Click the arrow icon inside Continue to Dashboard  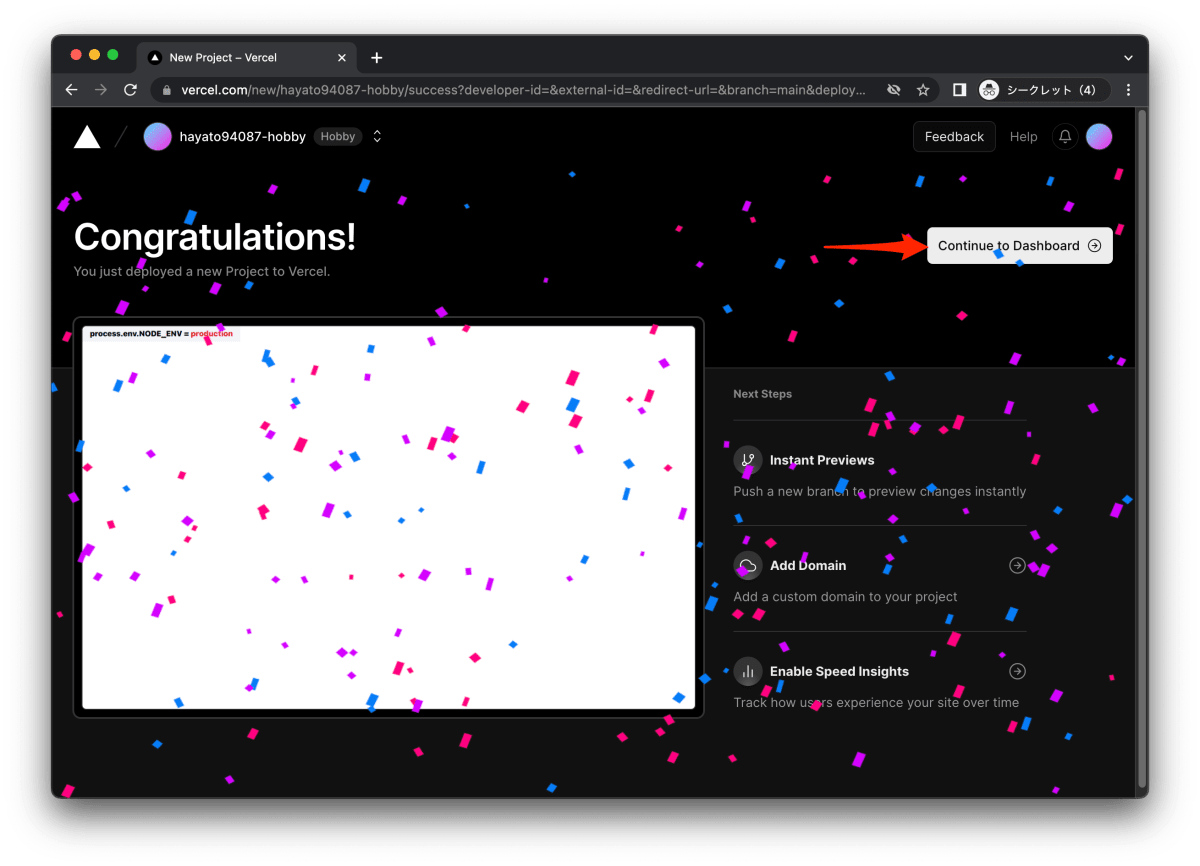click(x=1094, y=246)
